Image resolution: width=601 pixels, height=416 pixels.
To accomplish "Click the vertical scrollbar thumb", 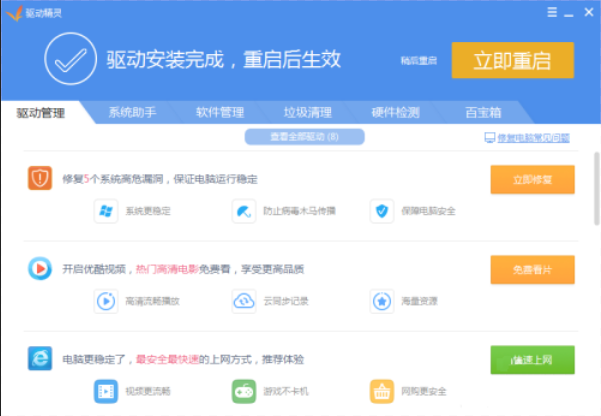I will [597, 189].
